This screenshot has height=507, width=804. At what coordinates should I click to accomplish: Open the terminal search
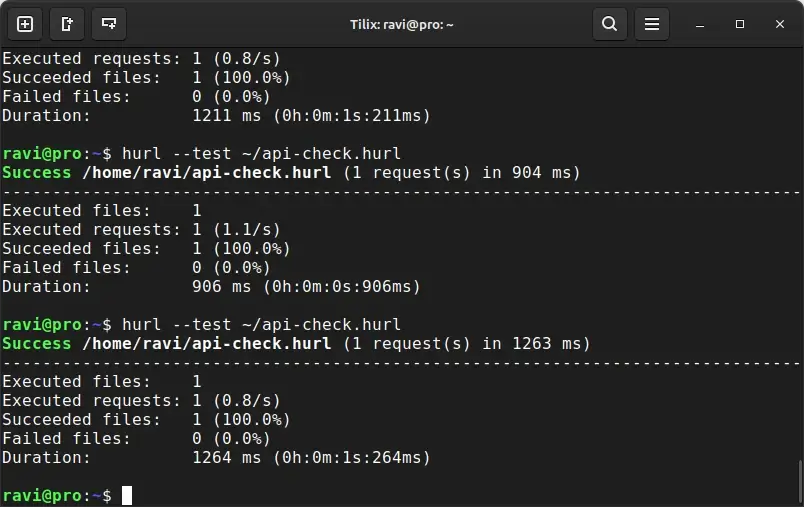click(610, 24)
